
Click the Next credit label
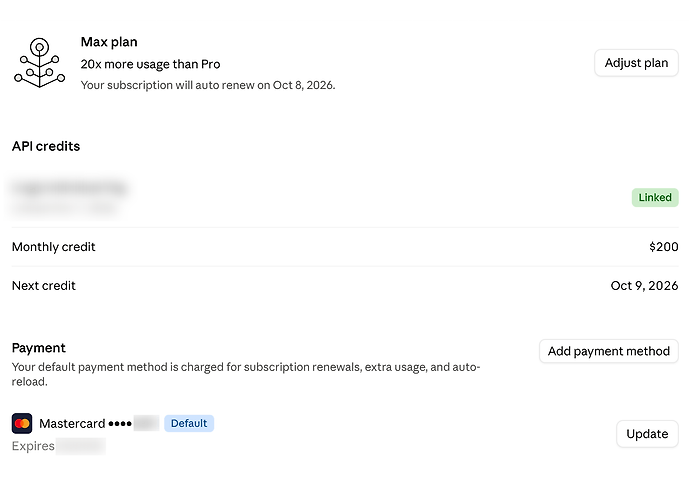point(44,286)
